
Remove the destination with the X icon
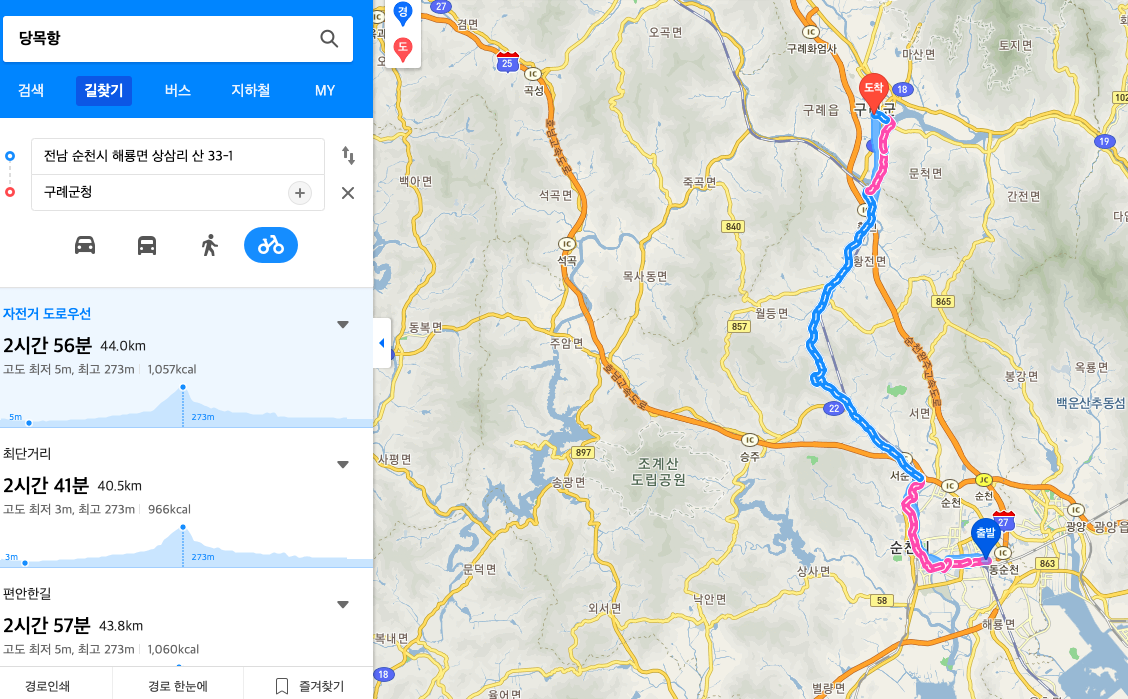[347, 193]
